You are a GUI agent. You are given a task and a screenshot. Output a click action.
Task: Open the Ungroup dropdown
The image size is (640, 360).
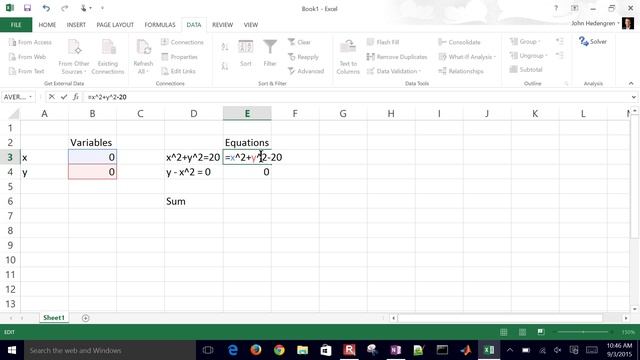click(528, 56)
